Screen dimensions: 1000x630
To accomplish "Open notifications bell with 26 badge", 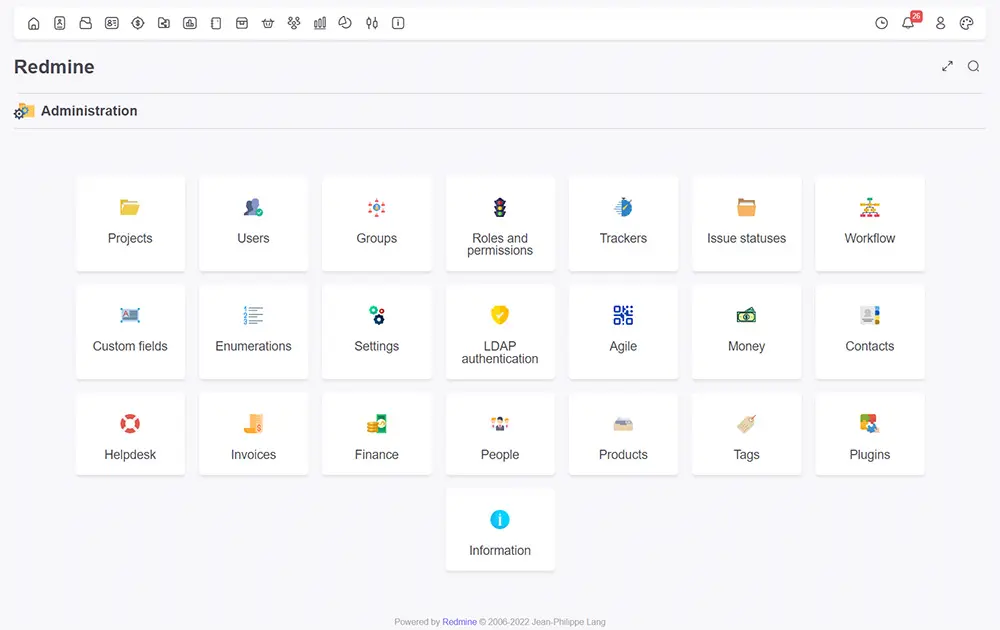I will click(x=909, y=22).
